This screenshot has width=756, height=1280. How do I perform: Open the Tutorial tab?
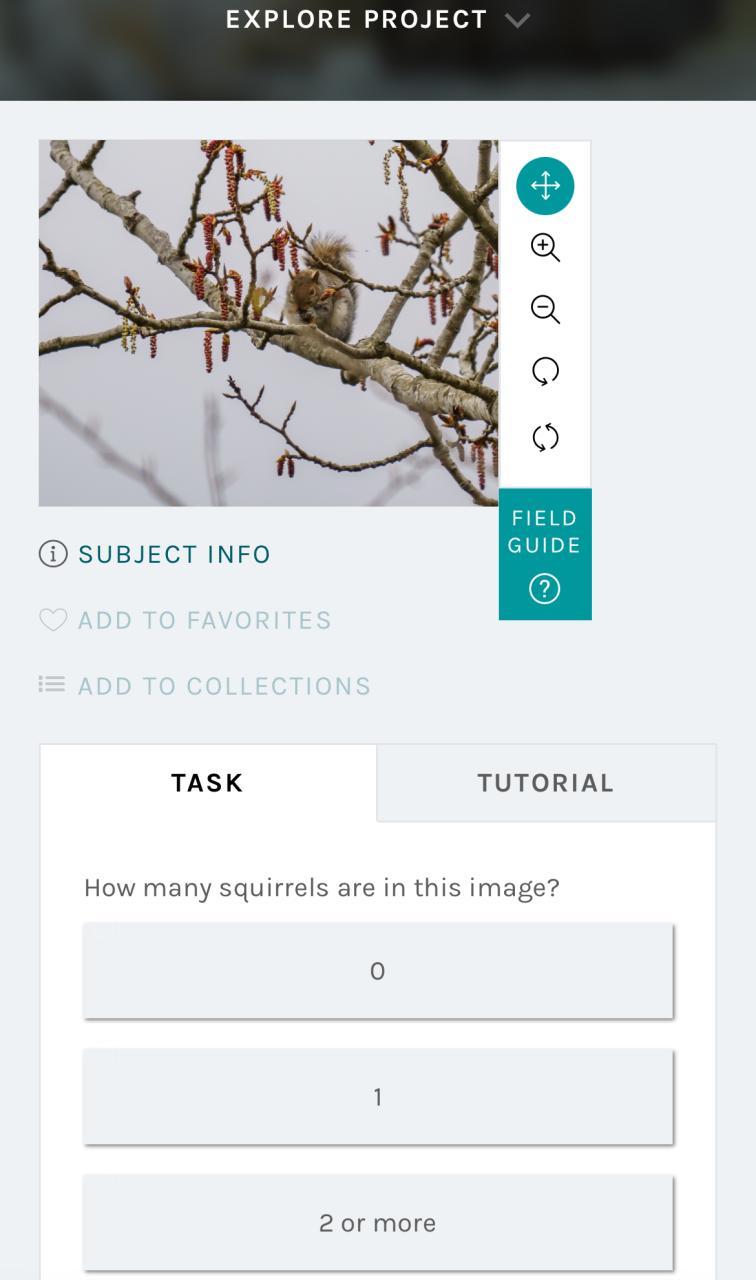545,783
